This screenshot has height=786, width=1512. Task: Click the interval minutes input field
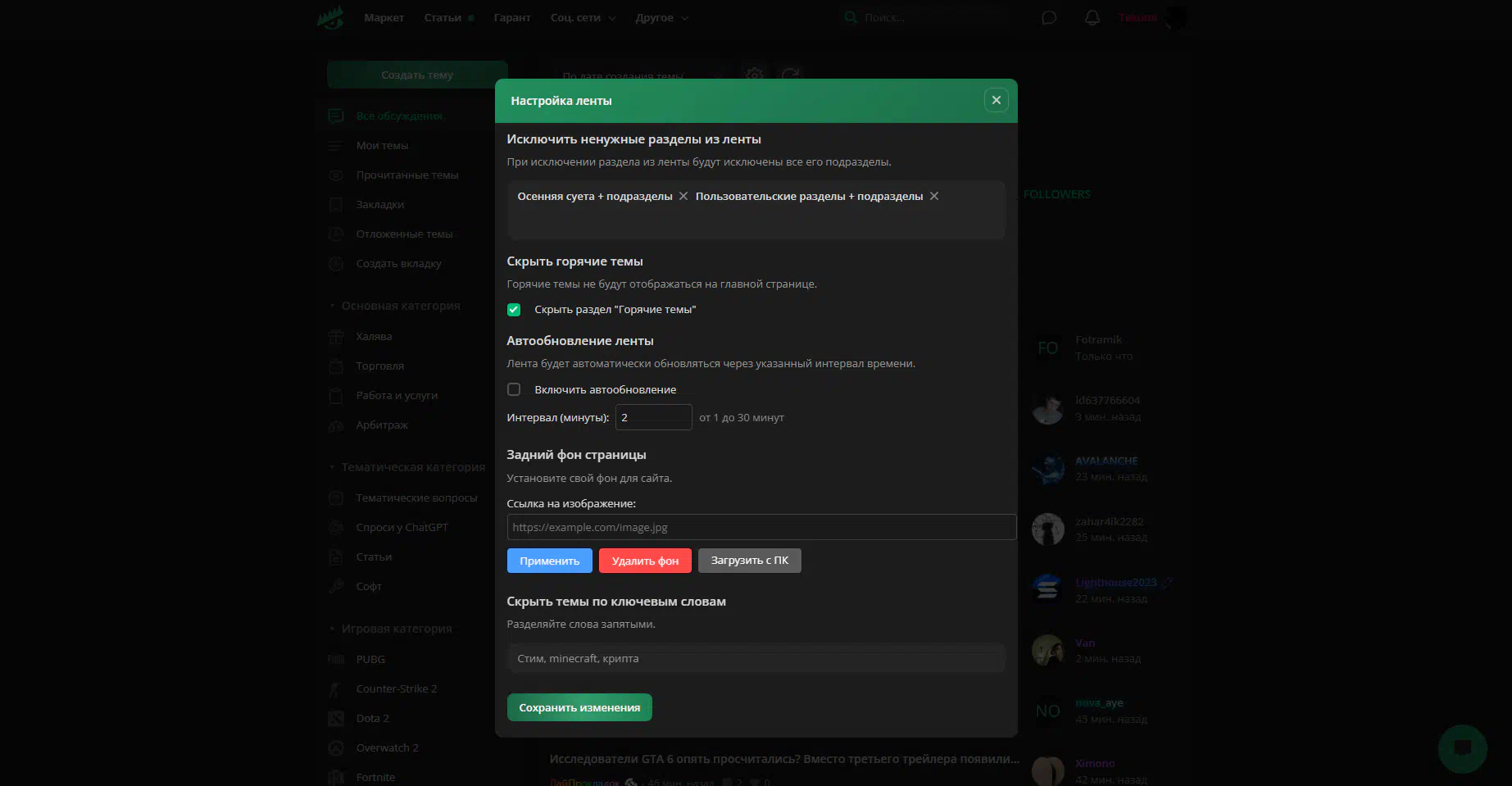tap(653, 417)
